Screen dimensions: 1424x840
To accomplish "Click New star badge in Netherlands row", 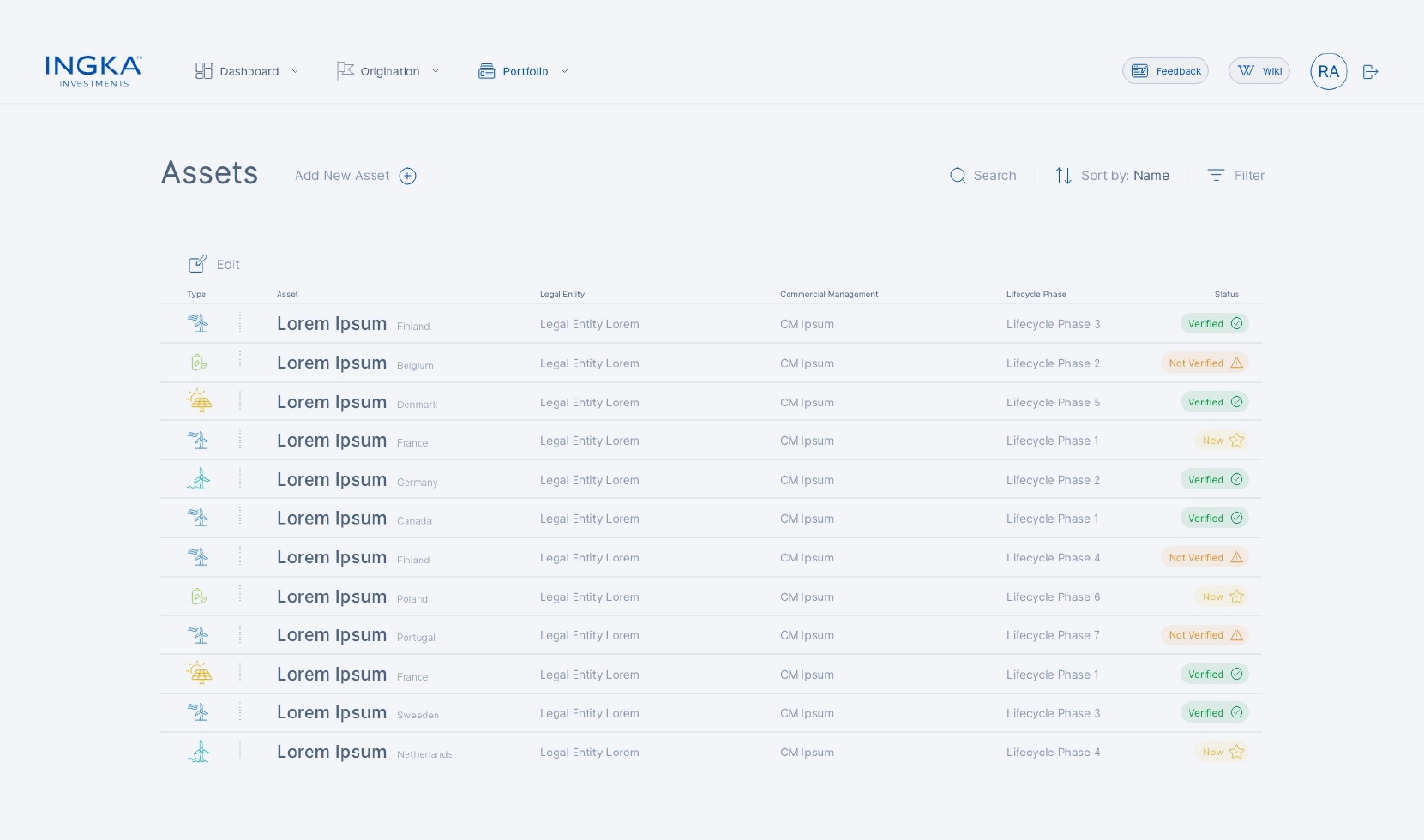I will (1222, 753).
